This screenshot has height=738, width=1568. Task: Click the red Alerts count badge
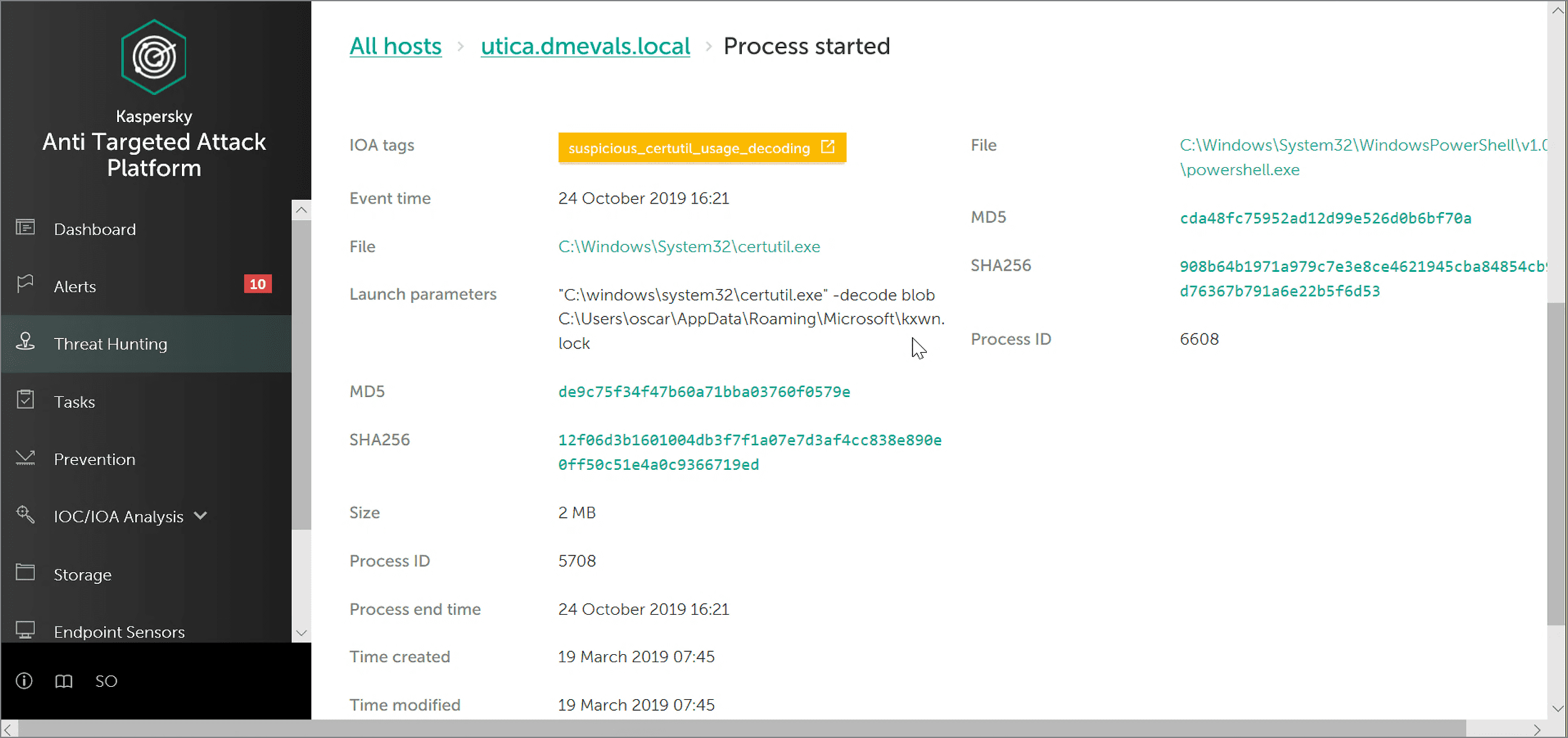point(257,284)
